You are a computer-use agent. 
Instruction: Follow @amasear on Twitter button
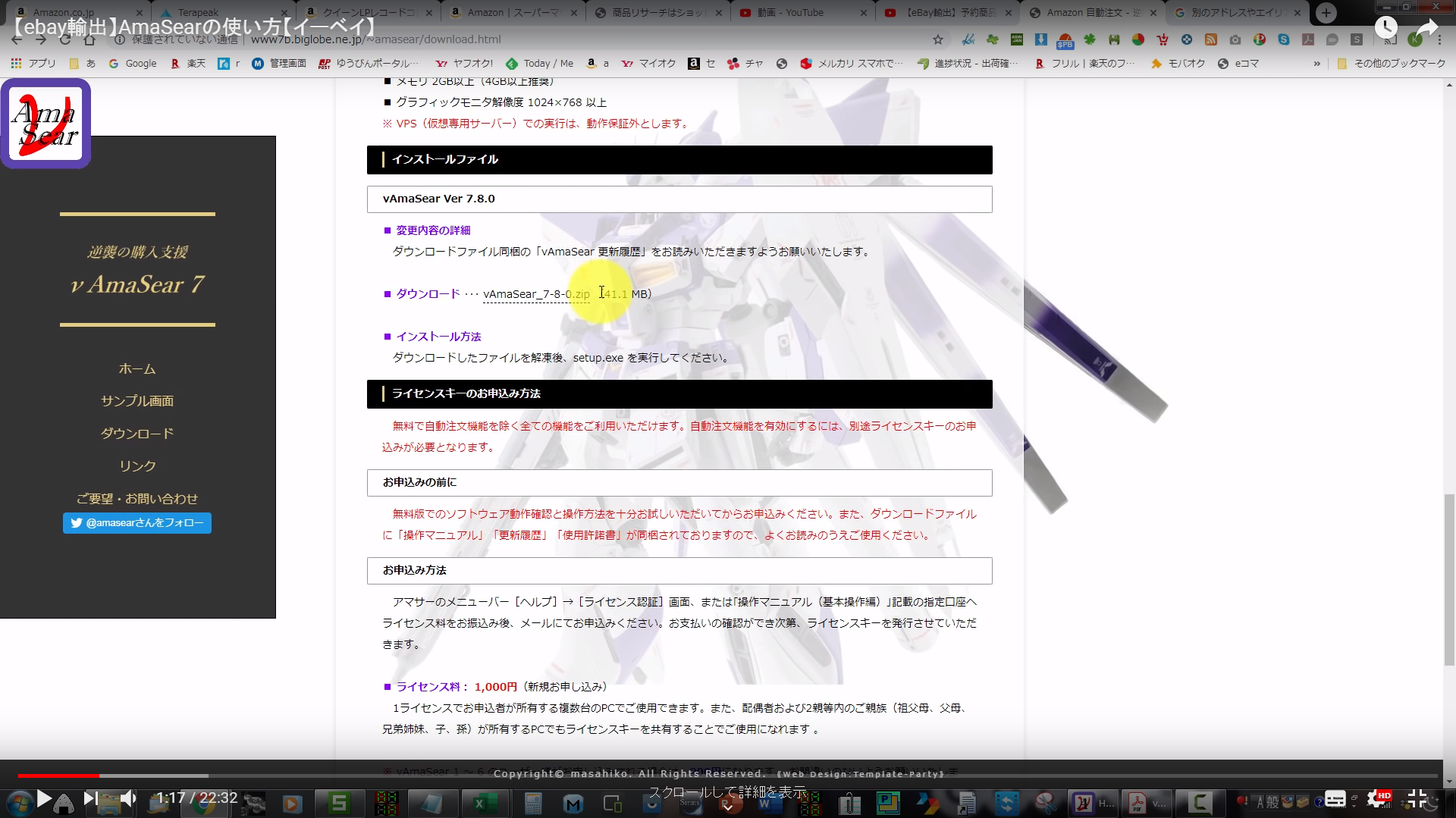point(137,523)
